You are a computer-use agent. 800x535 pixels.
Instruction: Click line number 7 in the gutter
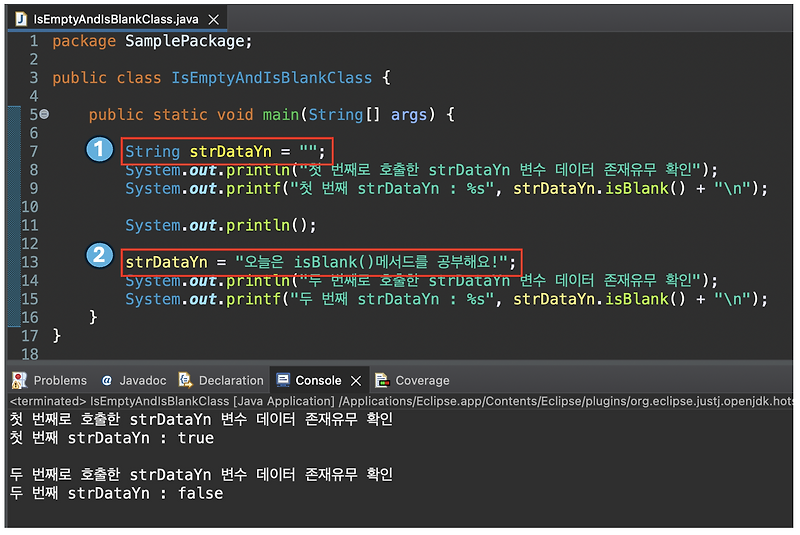[34, 151]
